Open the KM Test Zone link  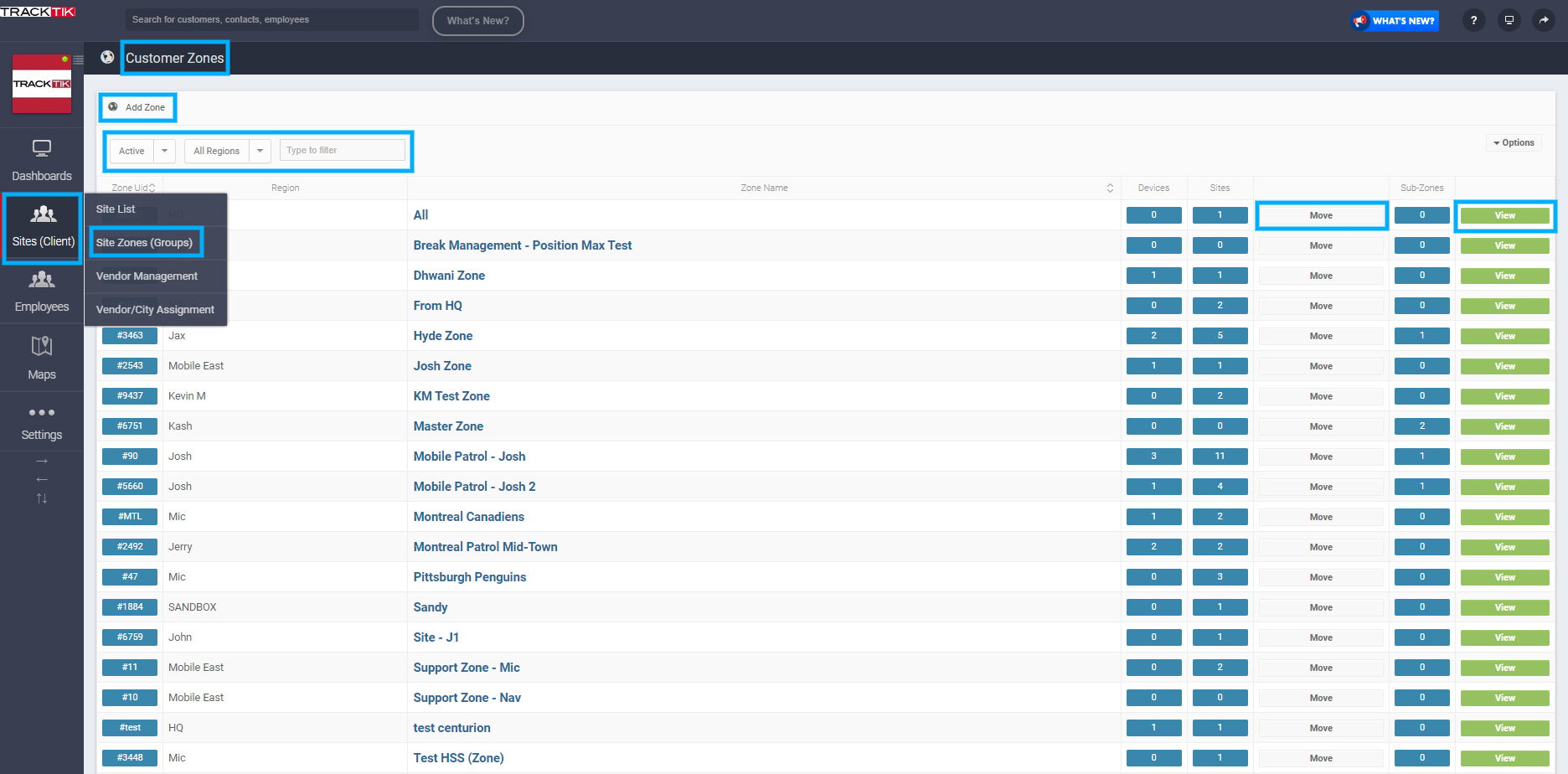pos(451,396)
